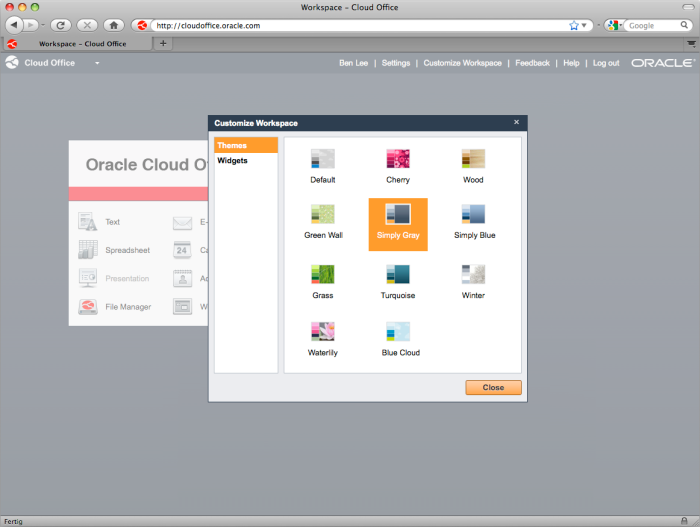Open the Feedback link
The image size is (700, 527).
532,63
